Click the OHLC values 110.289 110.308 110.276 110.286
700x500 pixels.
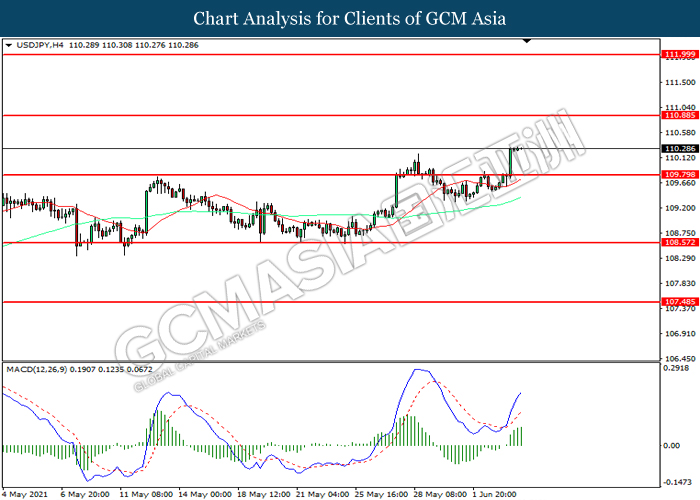click(134, 45)
